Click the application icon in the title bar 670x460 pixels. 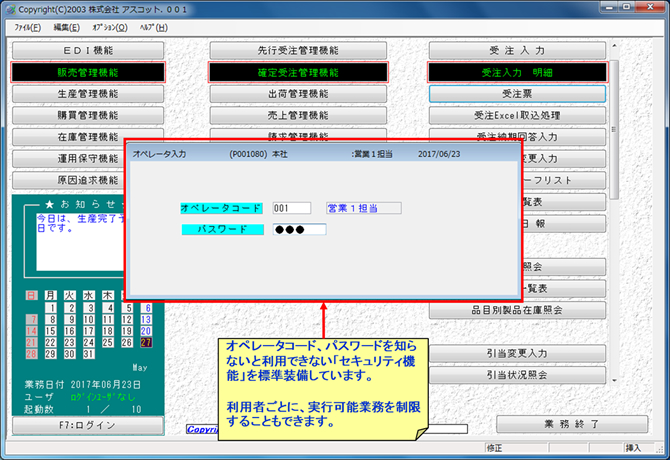[x=9, y=9]
